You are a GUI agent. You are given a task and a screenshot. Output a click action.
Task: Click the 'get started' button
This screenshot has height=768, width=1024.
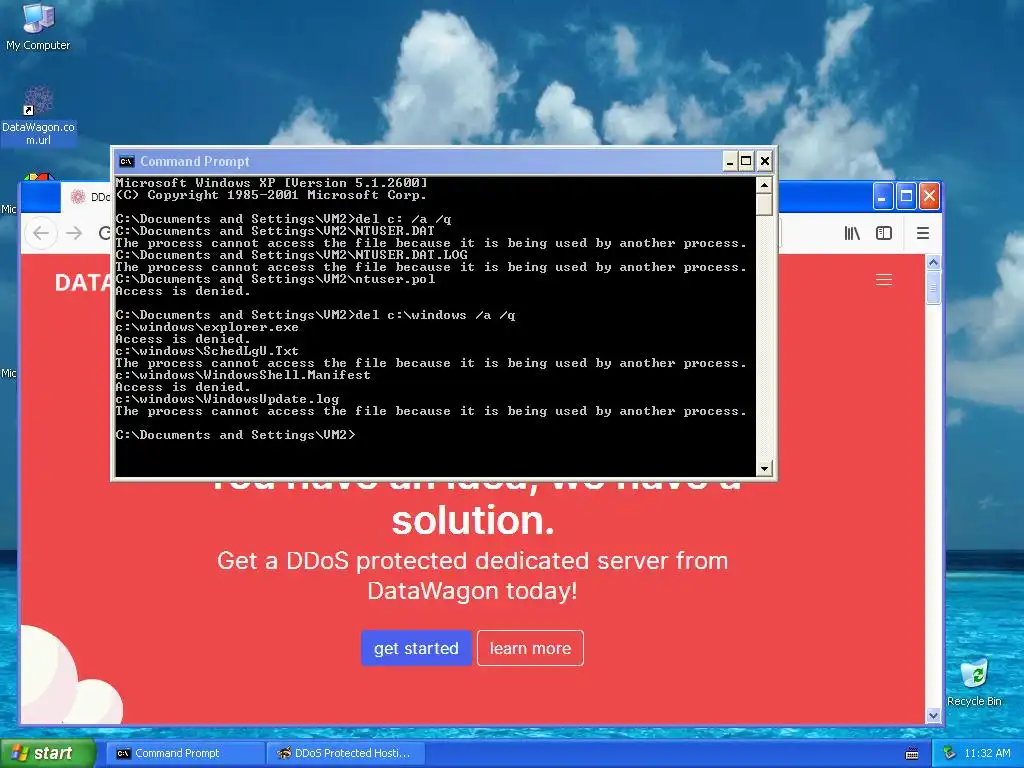point(416,648)
